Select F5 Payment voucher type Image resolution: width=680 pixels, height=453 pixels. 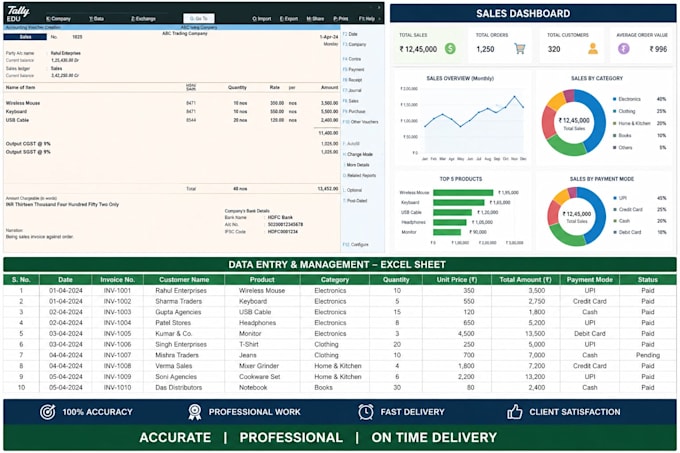point(354,69)
